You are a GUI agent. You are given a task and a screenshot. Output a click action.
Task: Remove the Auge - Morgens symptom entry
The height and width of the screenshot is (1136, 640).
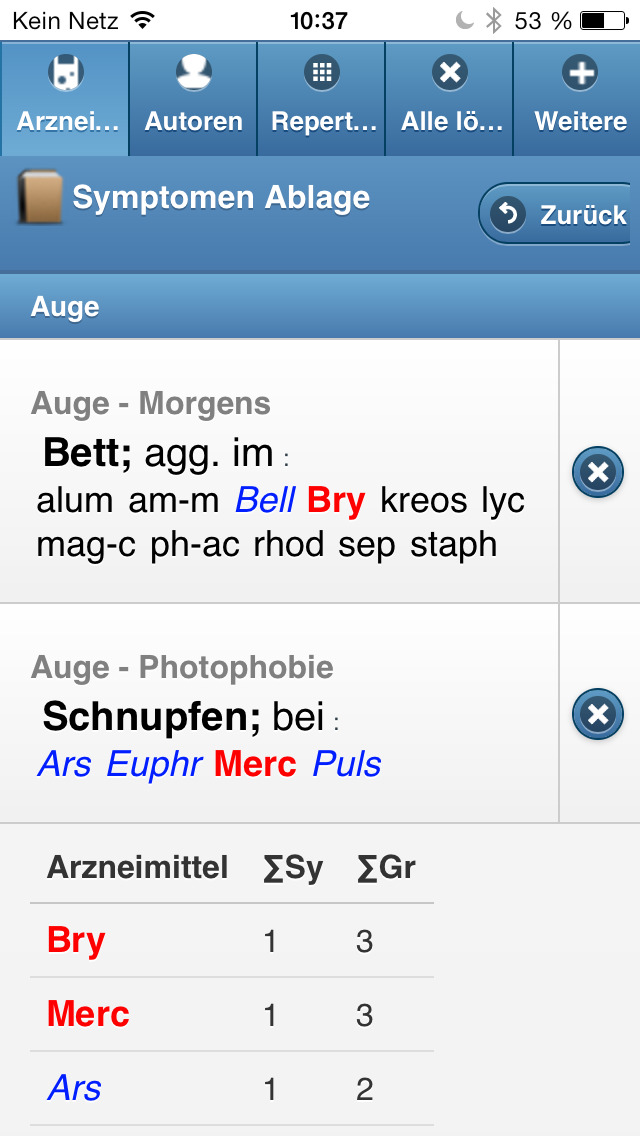(598, 472)
